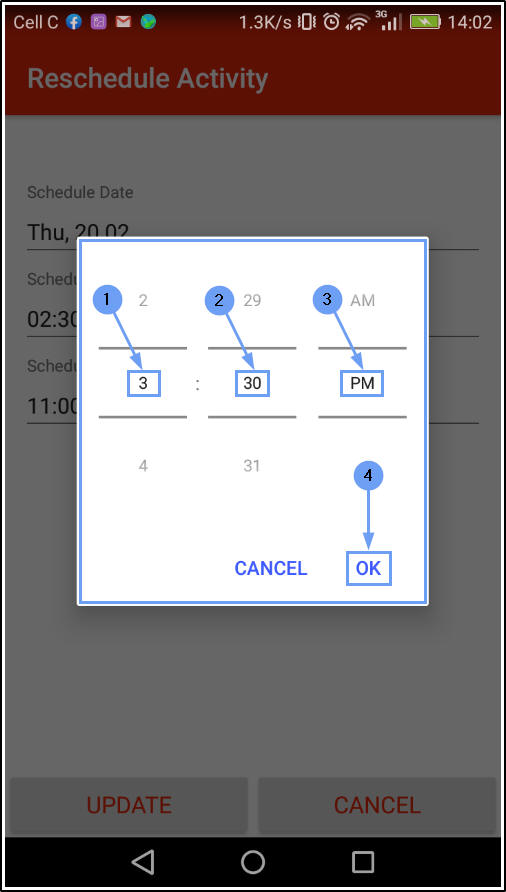Image resolution: width=506 pixels, height=892 pixels.
Task: Tap the Android home circle button
Action: click(x=253, y=862)
